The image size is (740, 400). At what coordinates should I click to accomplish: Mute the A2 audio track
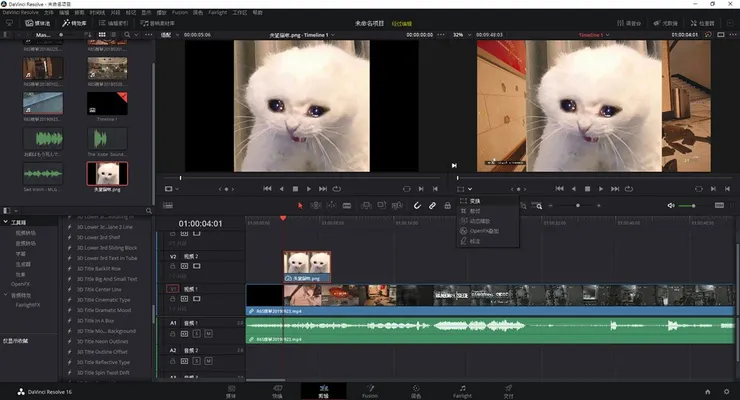[x=208, y=361]
